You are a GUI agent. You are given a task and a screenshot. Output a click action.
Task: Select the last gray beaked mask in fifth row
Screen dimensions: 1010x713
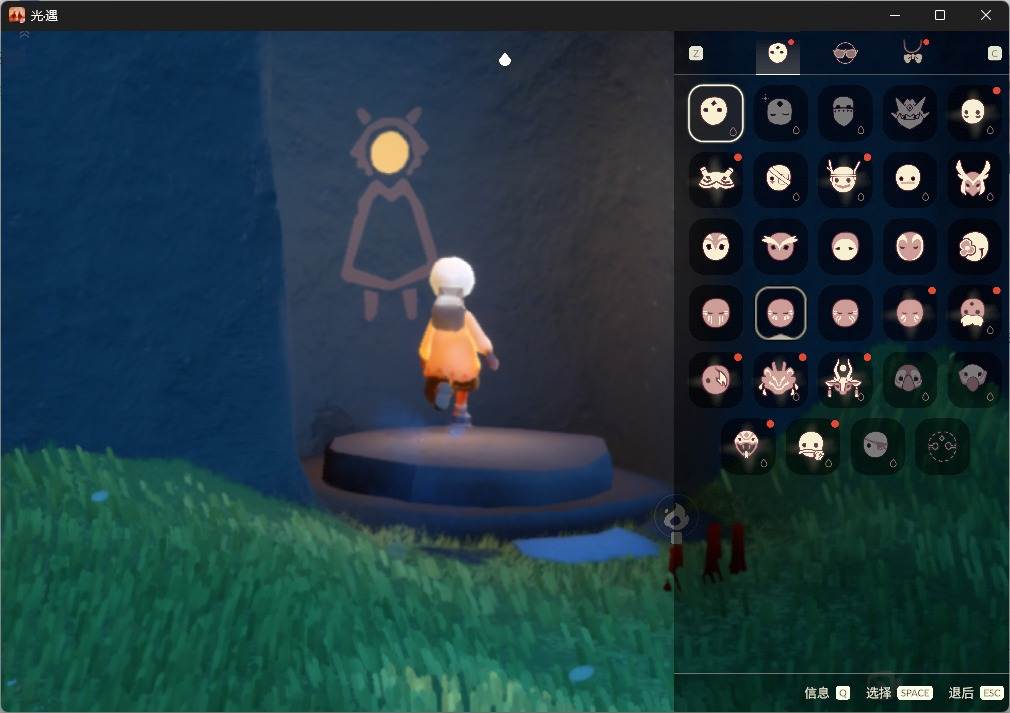[974, 379]
